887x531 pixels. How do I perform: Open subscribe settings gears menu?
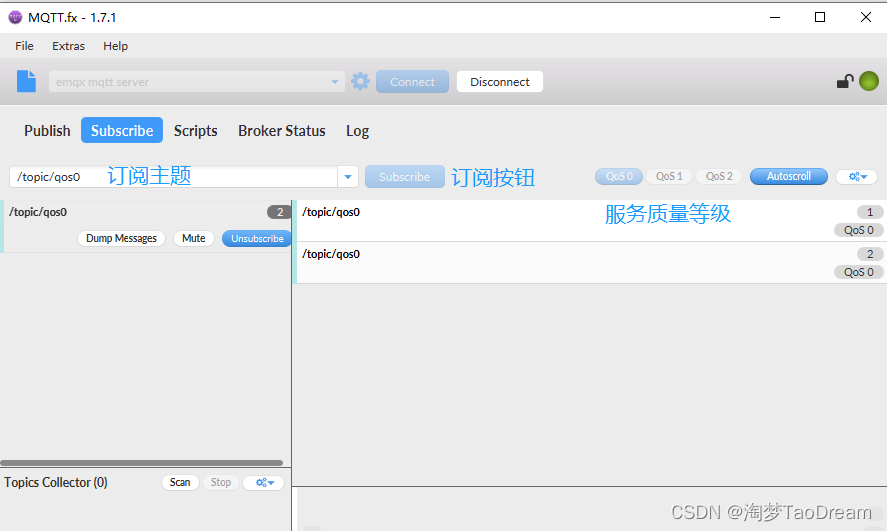[x=857, y=176]
